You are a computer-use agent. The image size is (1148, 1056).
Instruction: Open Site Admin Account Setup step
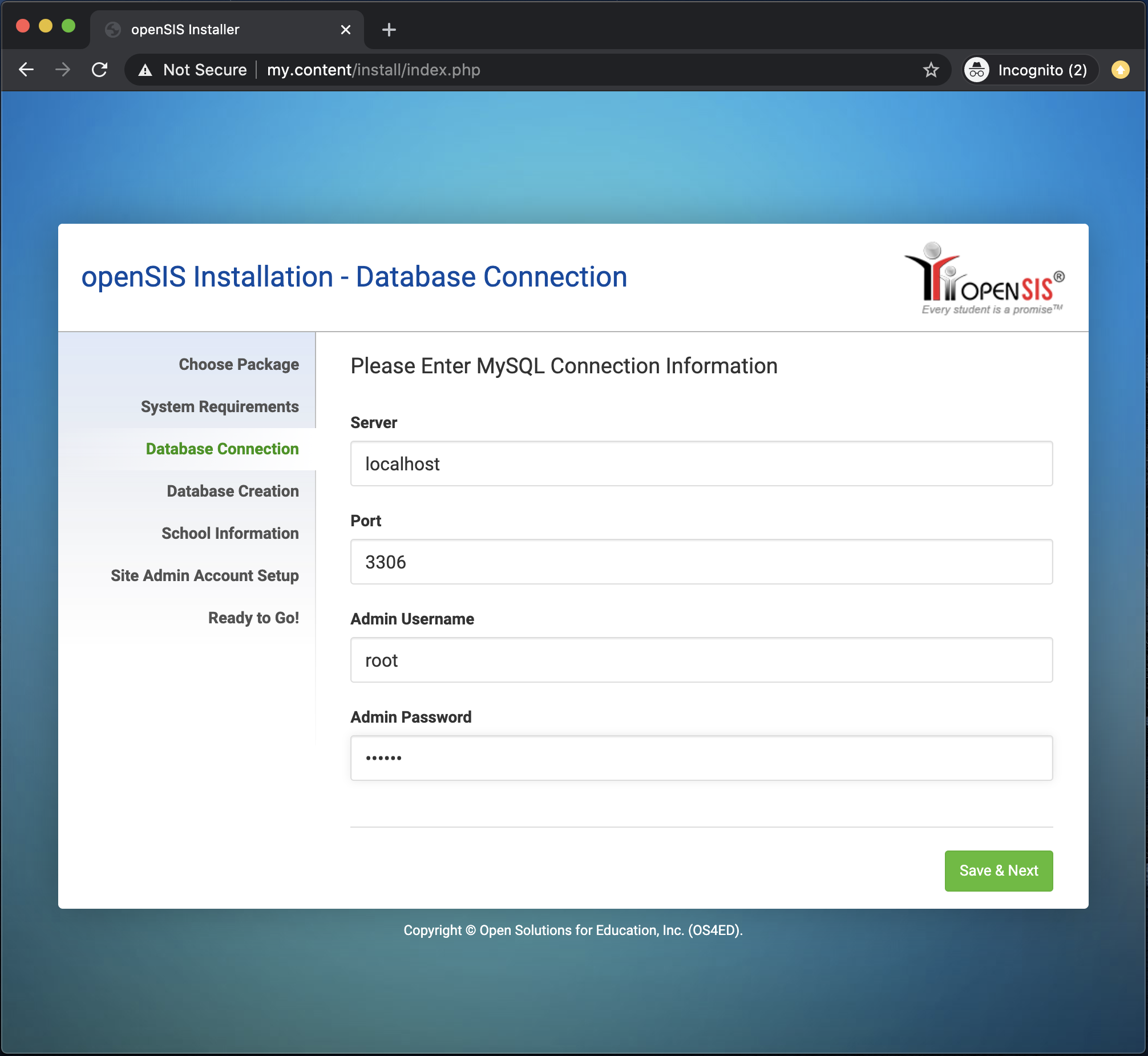(204, 576)
